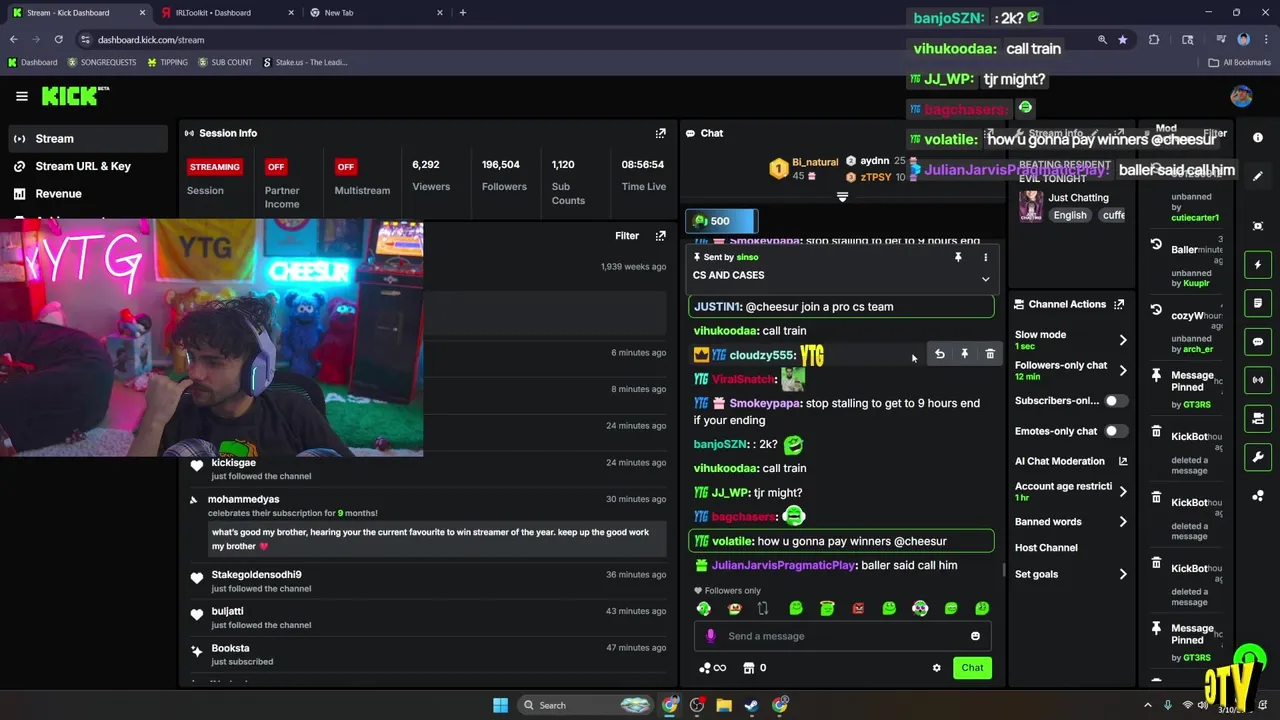This screenshot has width=1280, height=720.
Task: Click the Just Chatting category thumbnail
Action: point(1031,206)
